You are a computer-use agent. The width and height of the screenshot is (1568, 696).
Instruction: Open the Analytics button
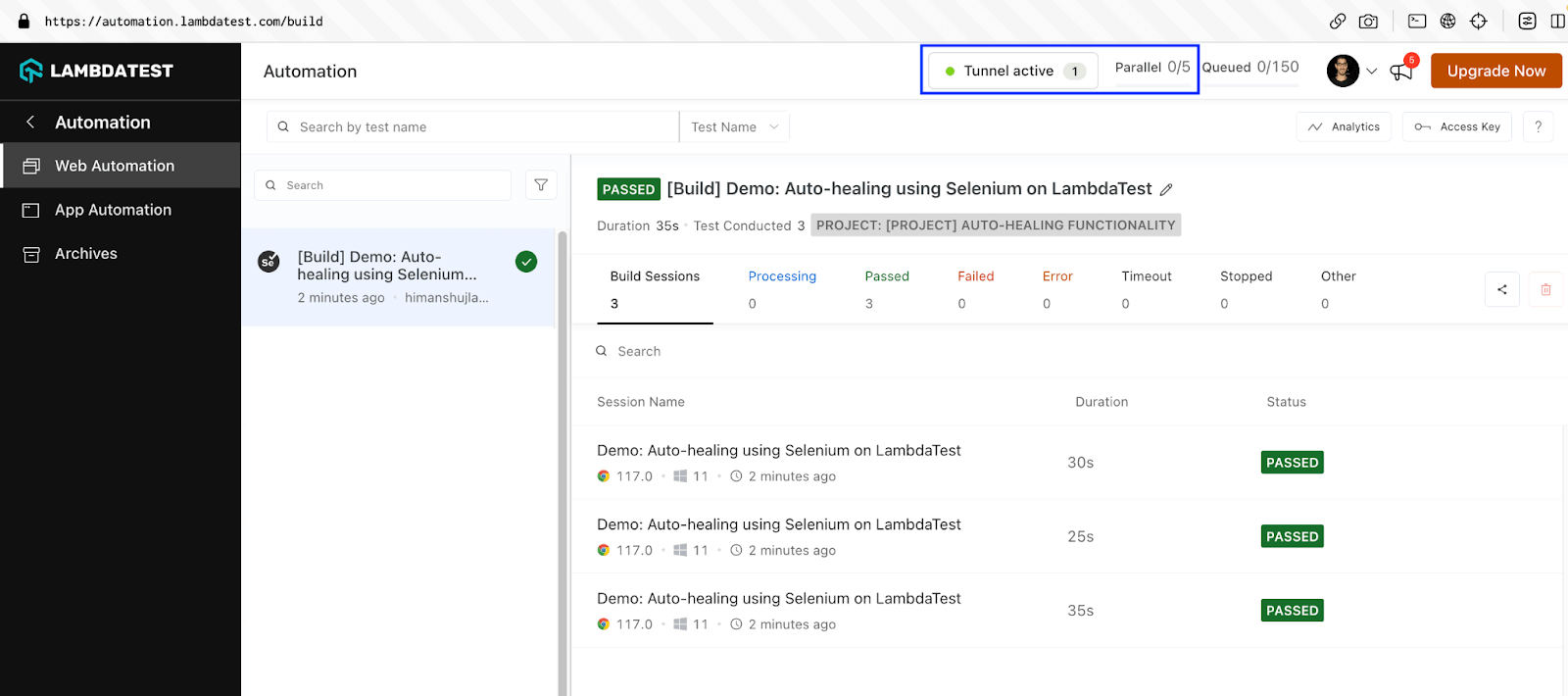point(1344,126)
